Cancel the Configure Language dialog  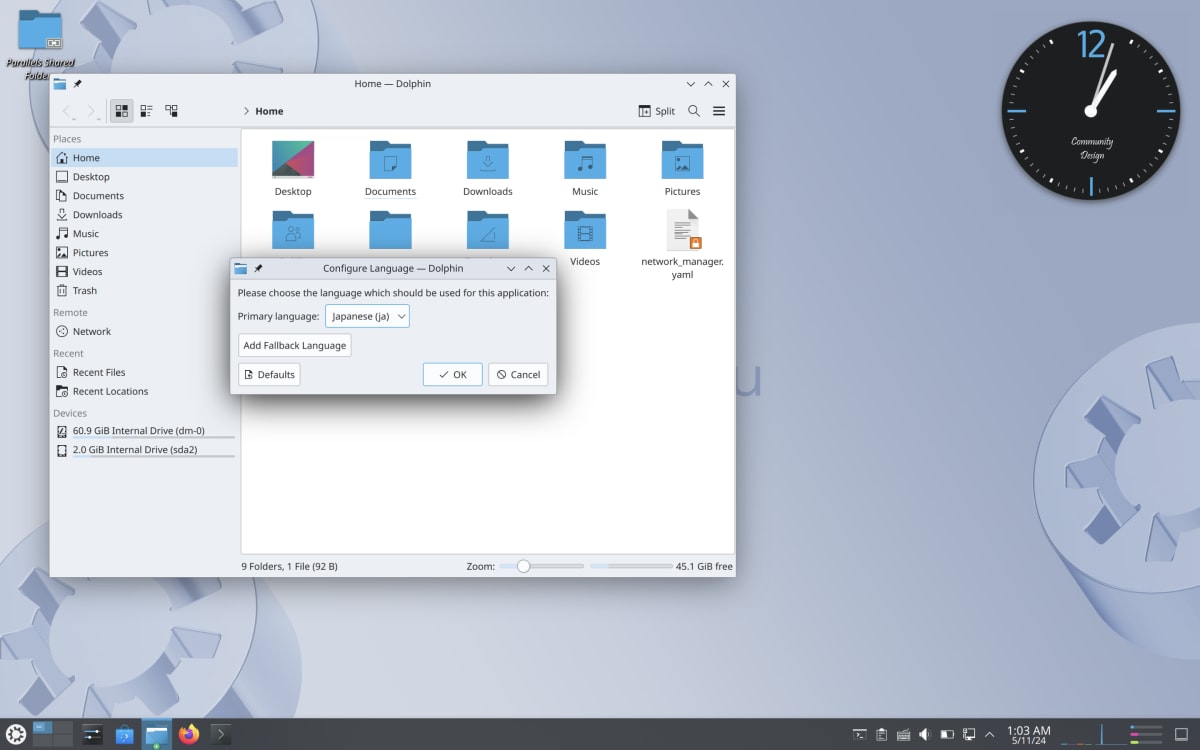pyautogui.click(x=518, y=374)
